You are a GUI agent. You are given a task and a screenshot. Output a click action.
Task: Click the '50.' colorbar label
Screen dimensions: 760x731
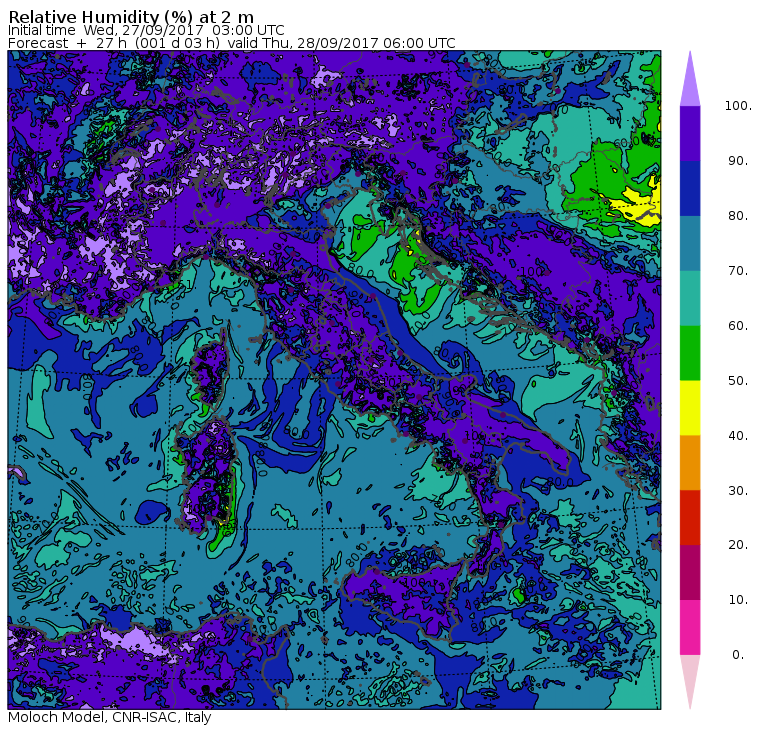(x=738, y=381)
